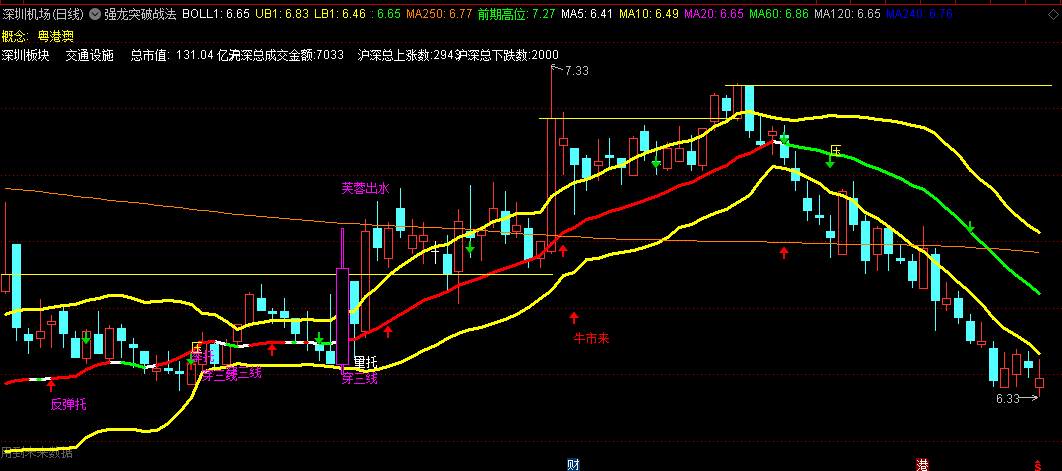Click the 用到未来数据 notice
Screen dimensions: 1062x471
point(37,453)
